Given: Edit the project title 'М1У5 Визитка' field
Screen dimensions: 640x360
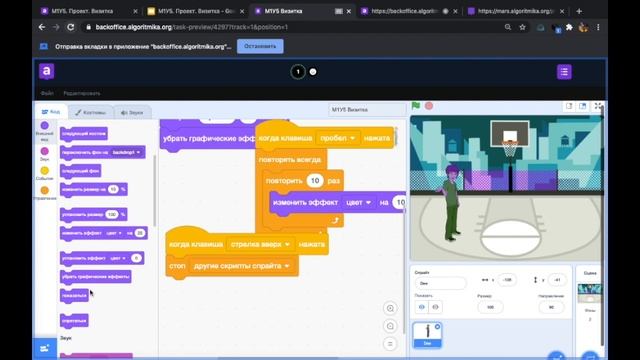Looking at the screenshot, I should 366,109.
